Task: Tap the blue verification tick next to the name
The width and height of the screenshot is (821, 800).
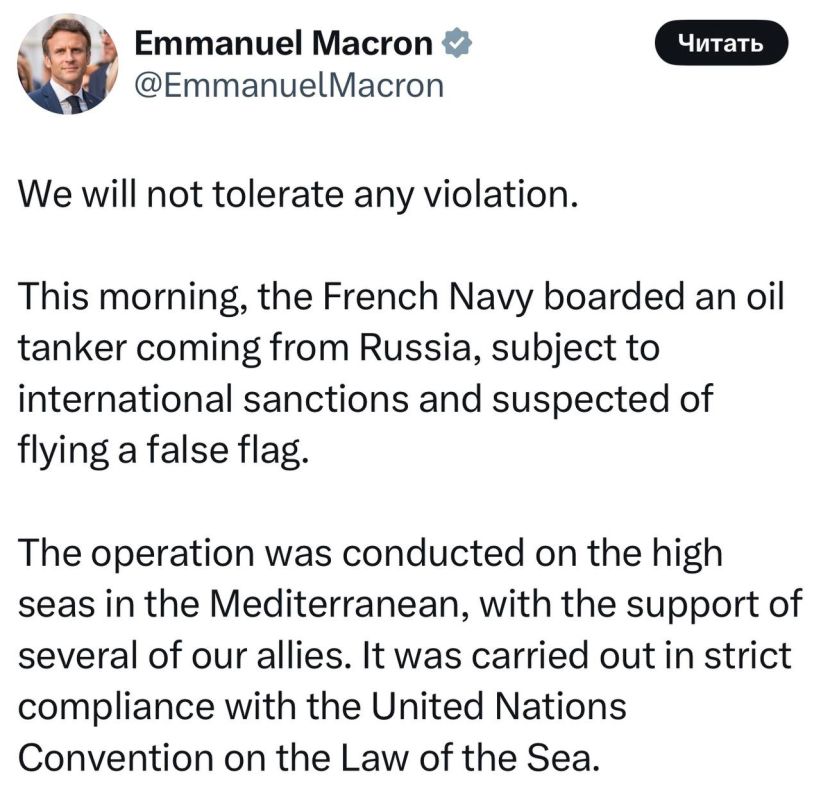Action: click(x=458, y=41)
